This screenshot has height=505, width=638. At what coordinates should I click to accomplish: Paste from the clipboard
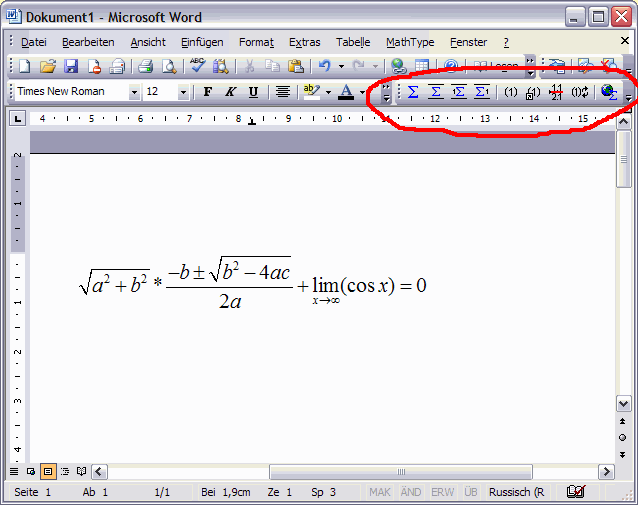(296, 66)
